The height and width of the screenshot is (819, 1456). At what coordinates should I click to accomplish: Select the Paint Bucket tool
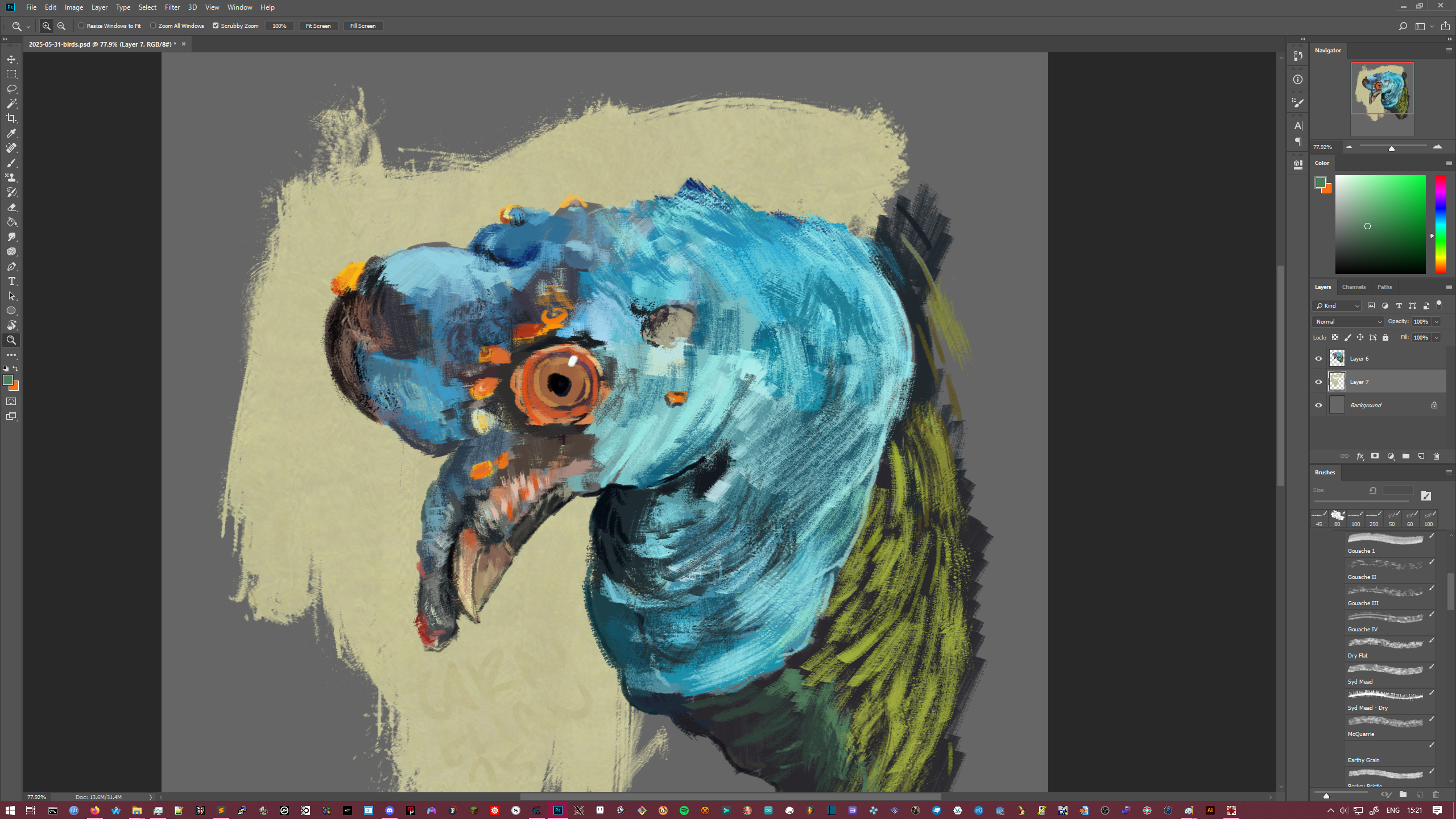pyautogui.click(x=11, y=222)
